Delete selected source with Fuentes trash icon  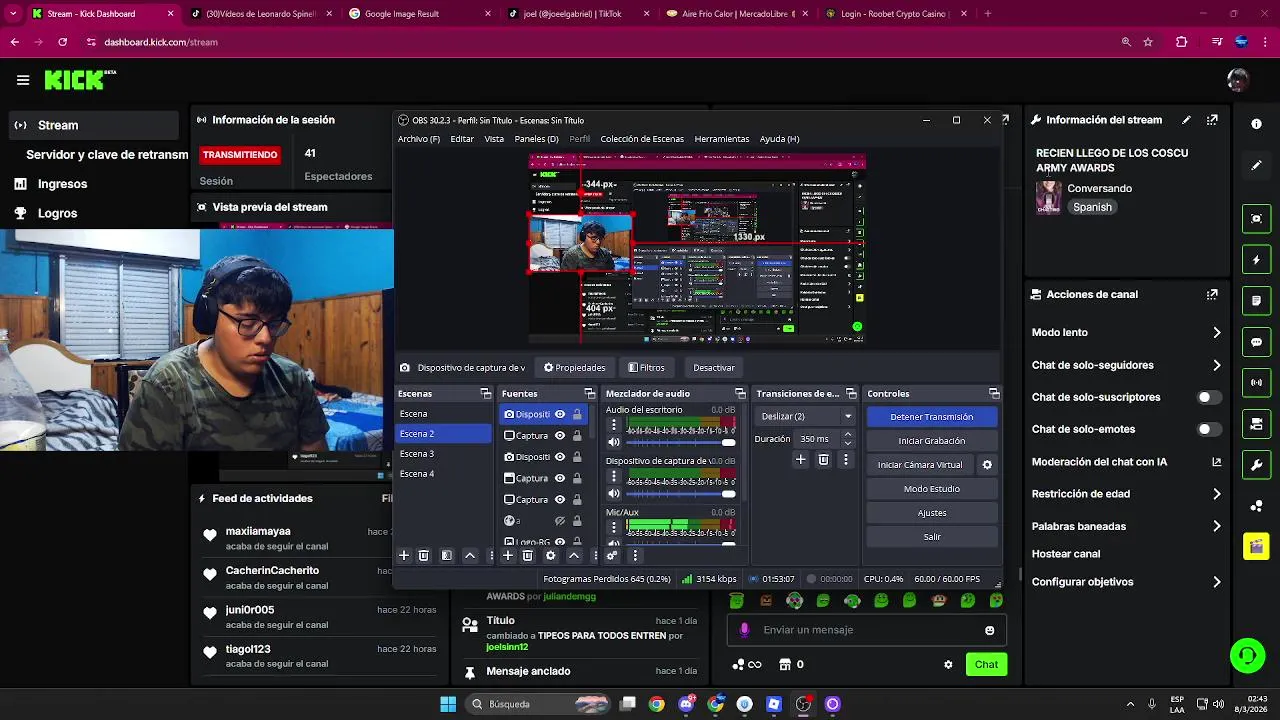[528, 555]
